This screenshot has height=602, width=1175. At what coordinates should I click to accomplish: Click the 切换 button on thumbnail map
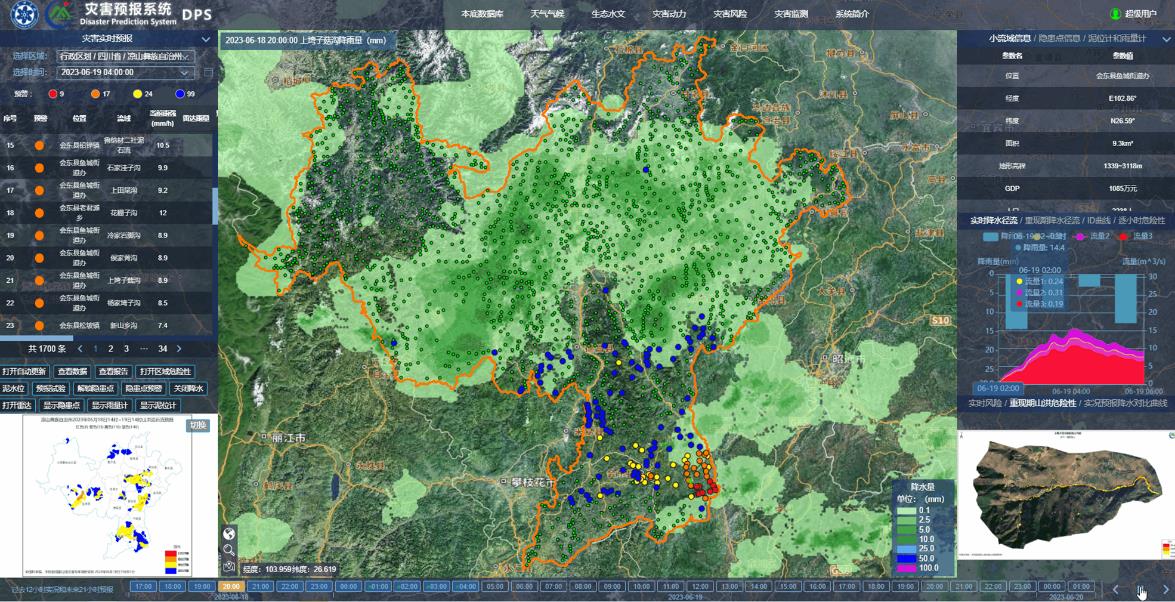[x=198, y=425]
